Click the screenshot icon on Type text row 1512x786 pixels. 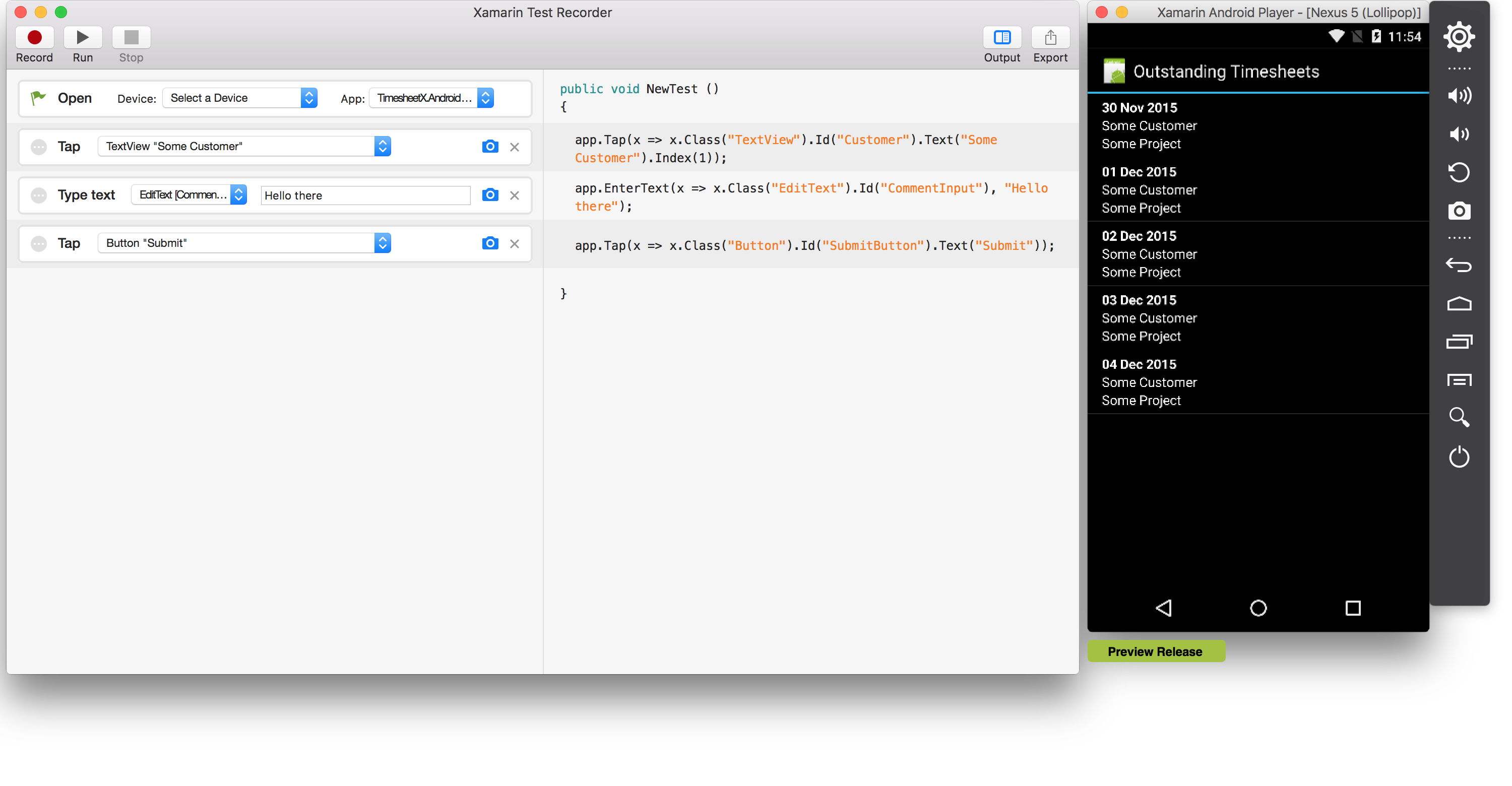[x=490, y=195]
